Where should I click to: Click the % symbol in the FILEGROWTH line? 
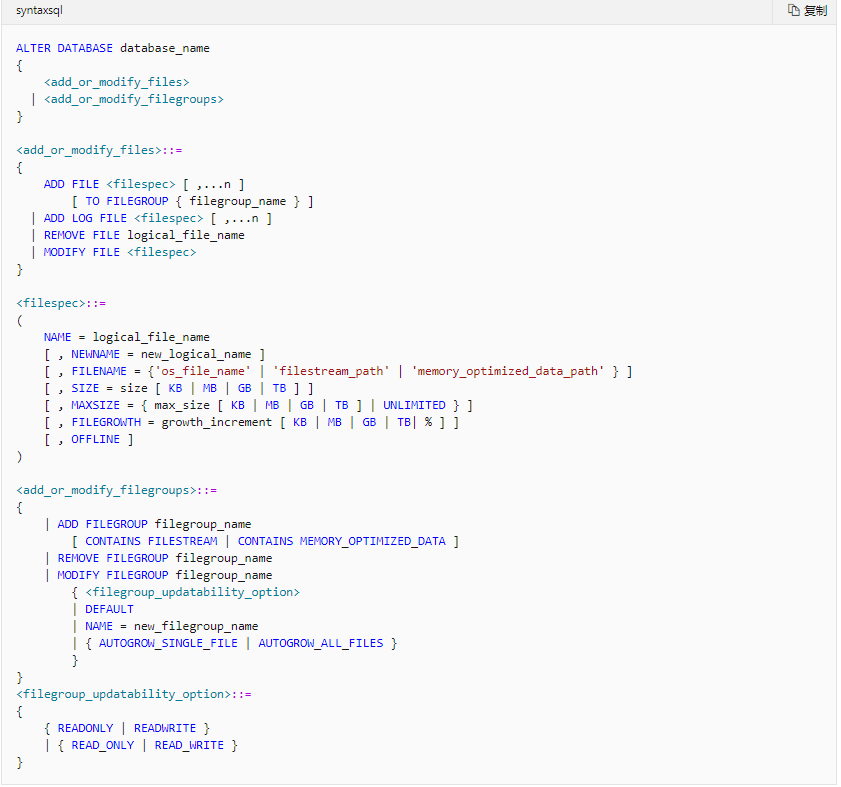tap(428, 423)
